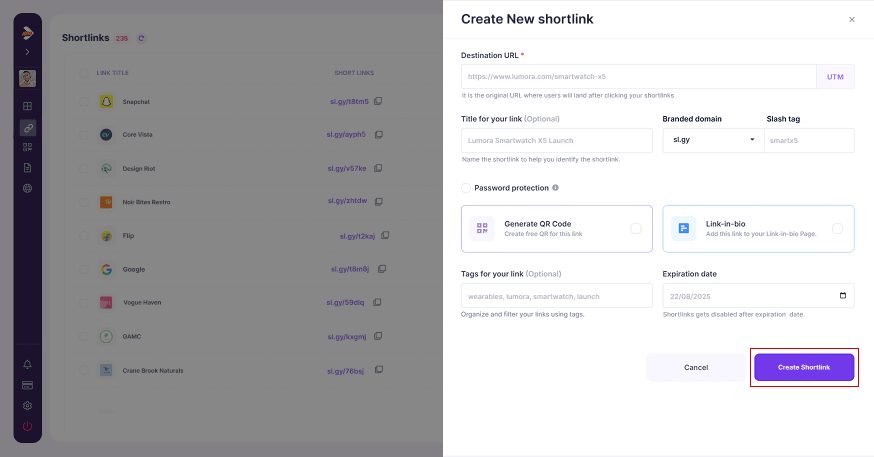Click the Expiration date field

click(x=758, y=295)
